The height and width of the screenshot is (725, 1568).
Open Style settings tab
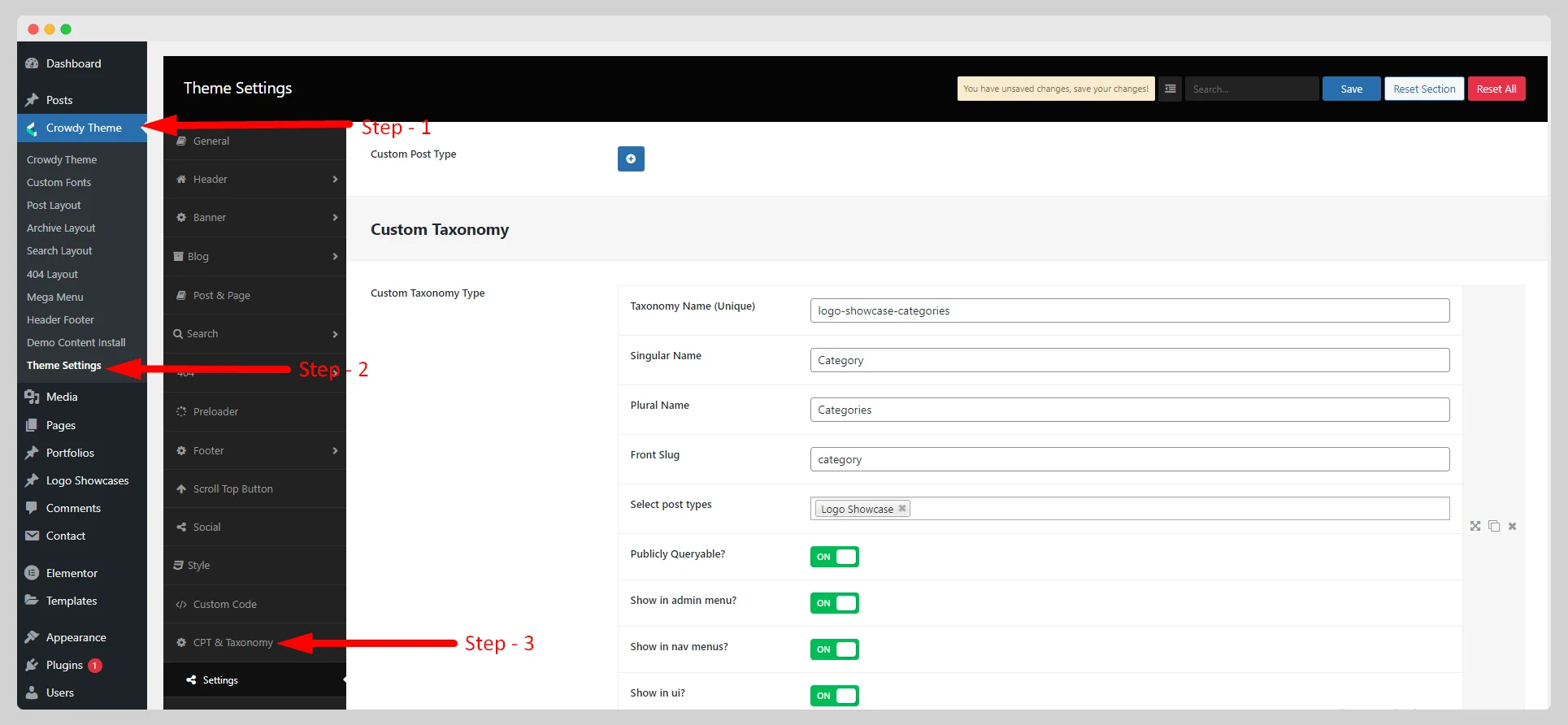point(254,566)
